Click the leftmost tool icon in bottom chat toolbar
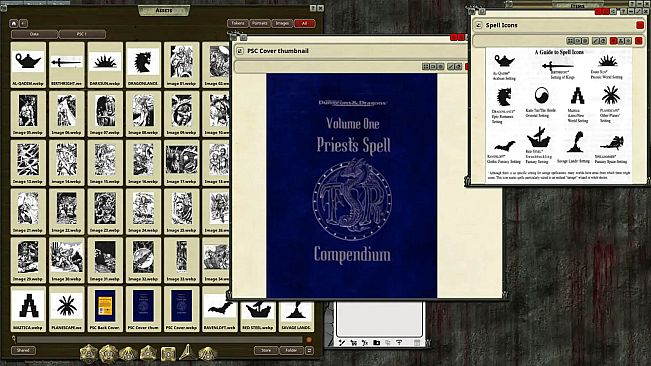This screenshot has height=366, width=651. [x=342, y=343]
